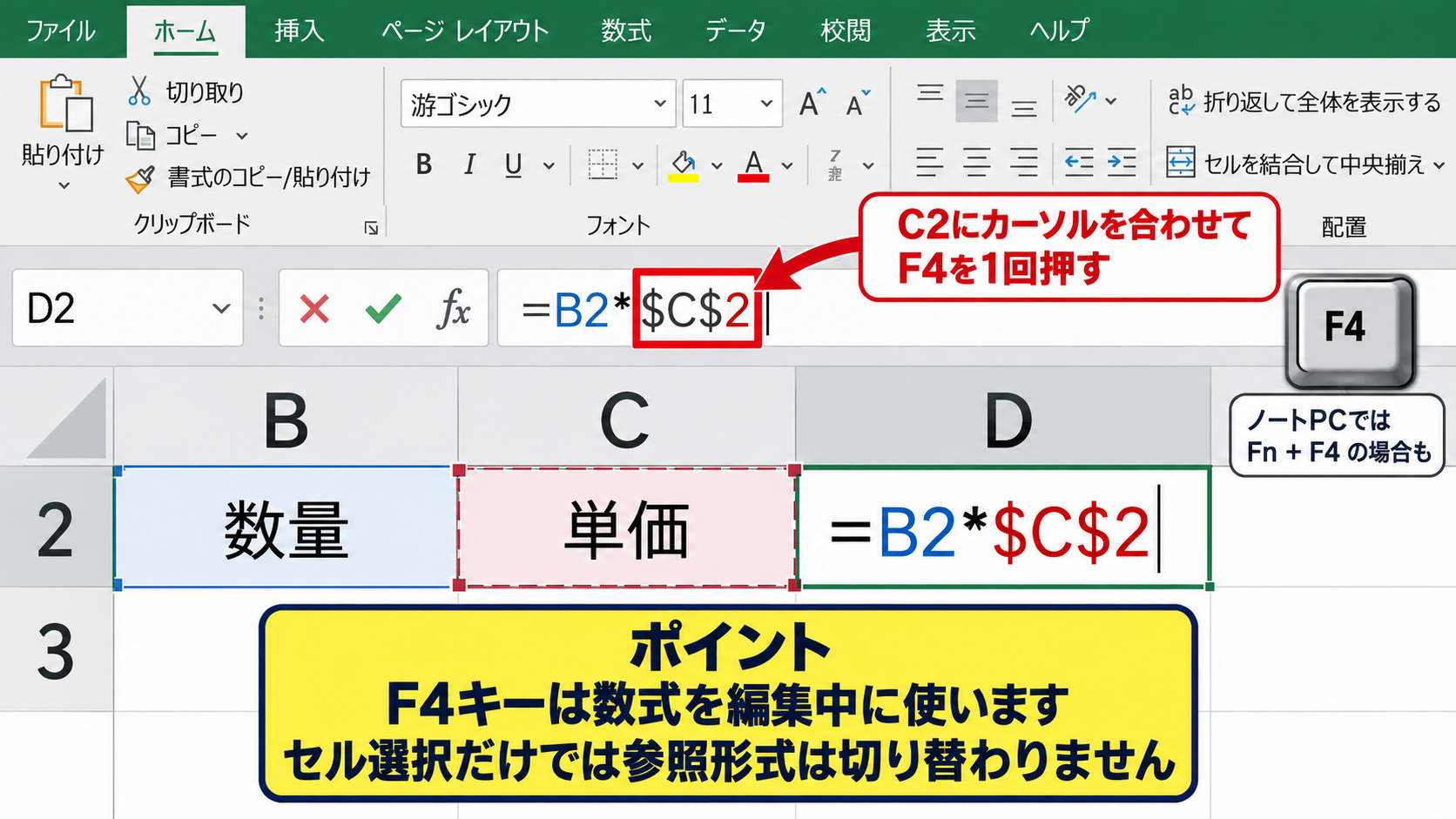Image resolution: width=1456 pixels, height=819 pixels.
Task: Click the Copy (コピー) icon
Action: coord(140,135)
